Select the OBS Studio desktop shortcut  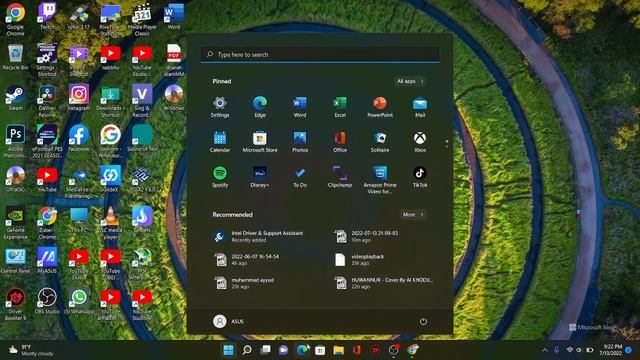coord(47,301)
